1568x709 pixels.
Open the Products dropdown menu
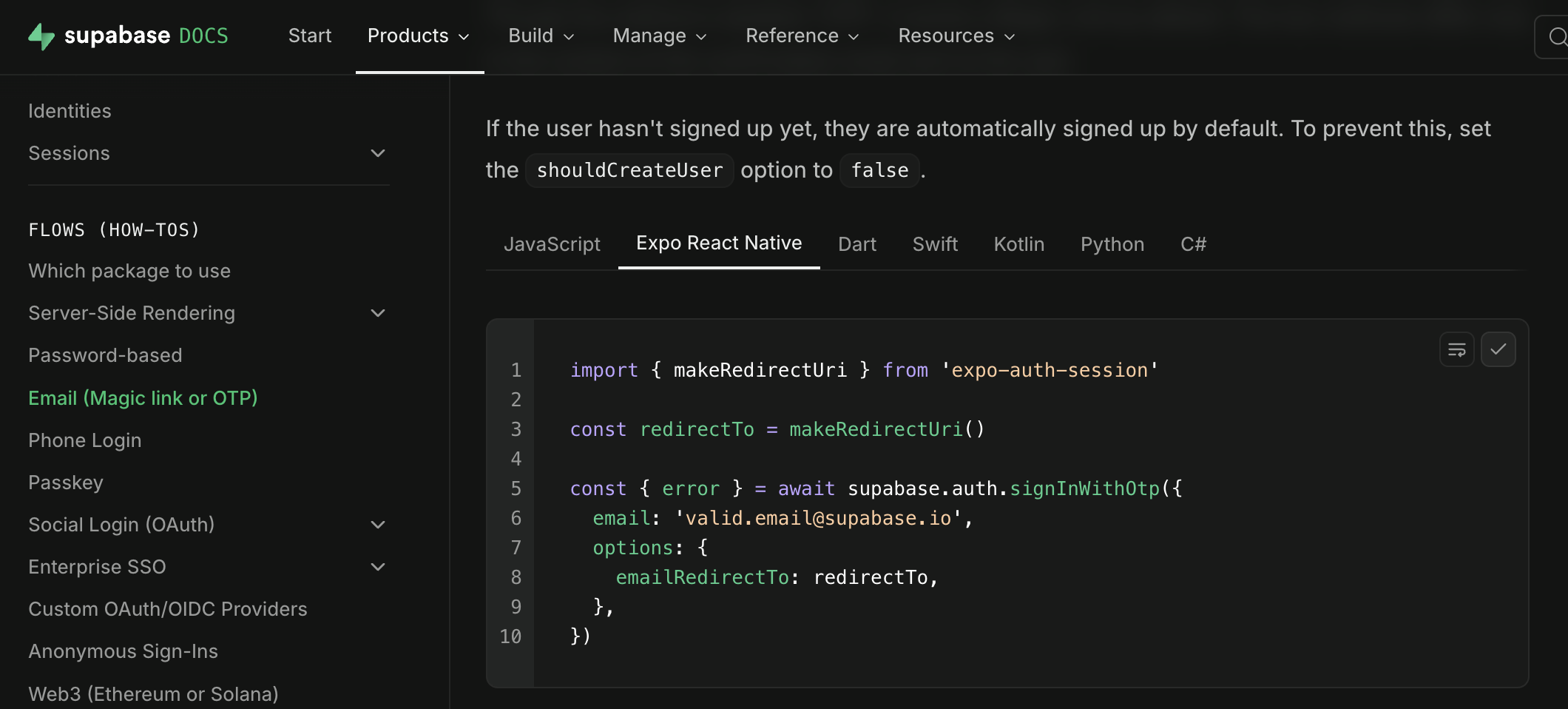pyautogui.click(x=419, y=36)
